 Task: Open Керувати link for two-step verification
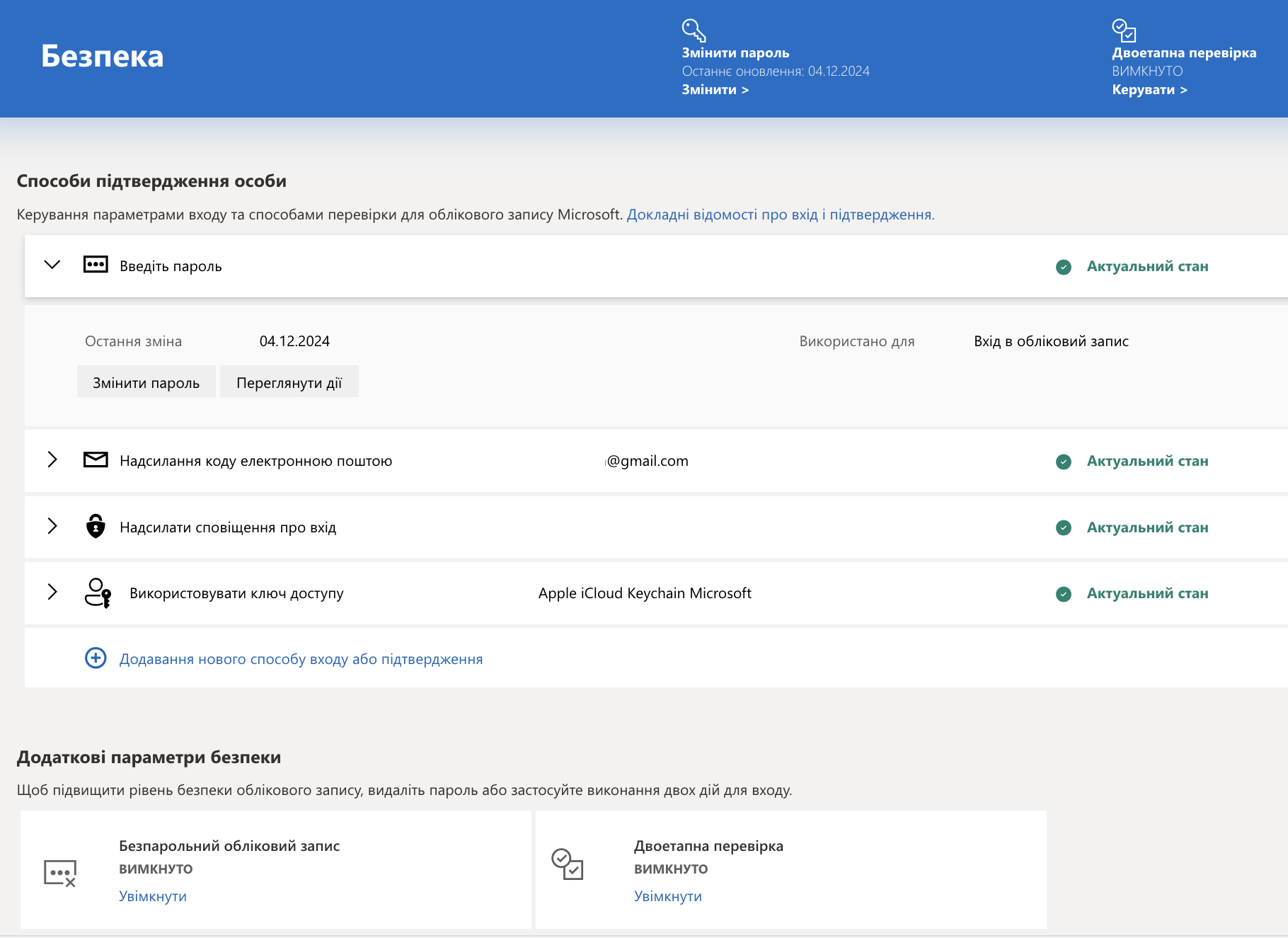[x=1150, y=90]
